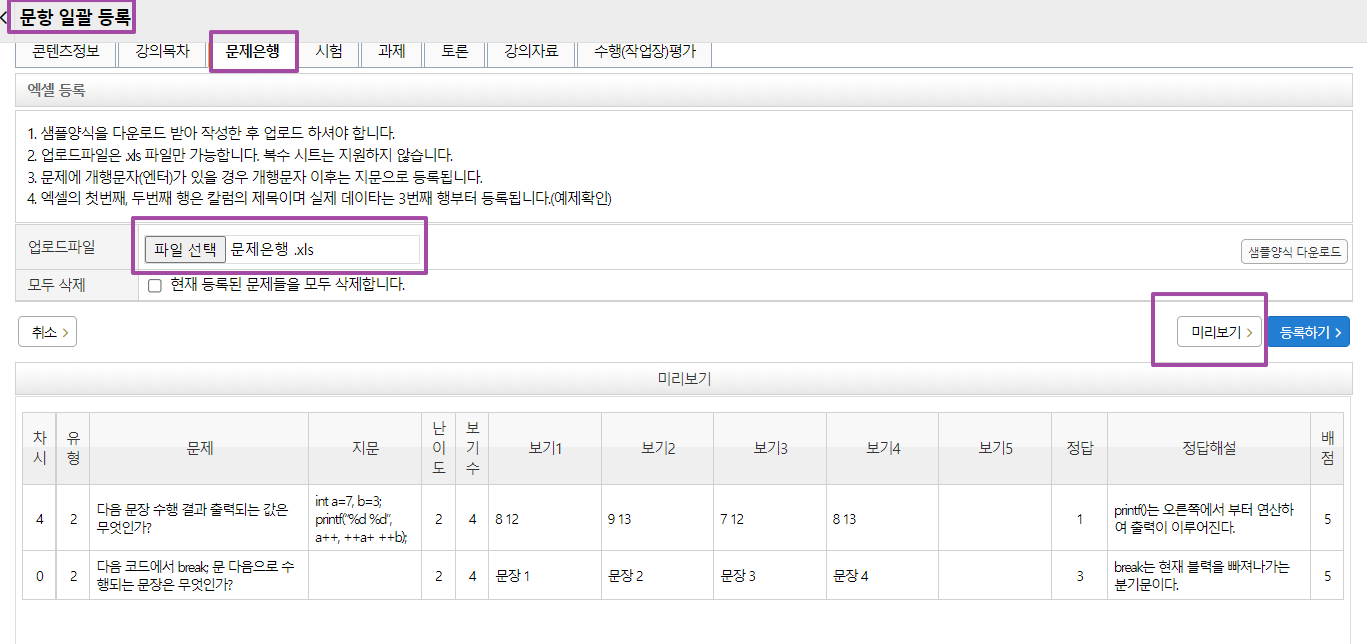Click the 미리보기 preview button
The image size is (1367, 644).
(x=1221, y=332)
